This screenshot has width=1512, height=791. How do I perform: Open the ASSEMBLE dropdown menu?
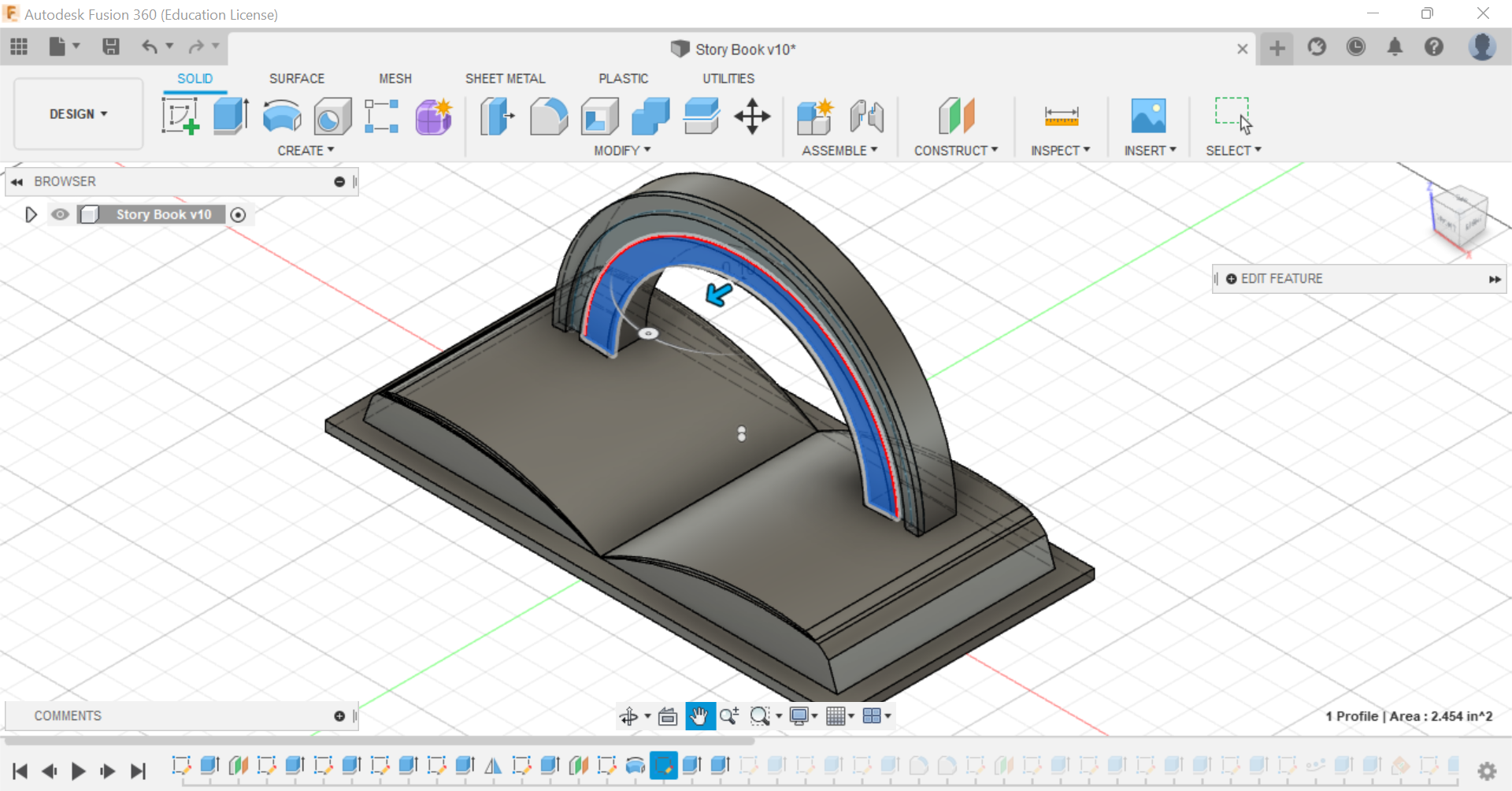pyautogui.click(x=839, y=150)
